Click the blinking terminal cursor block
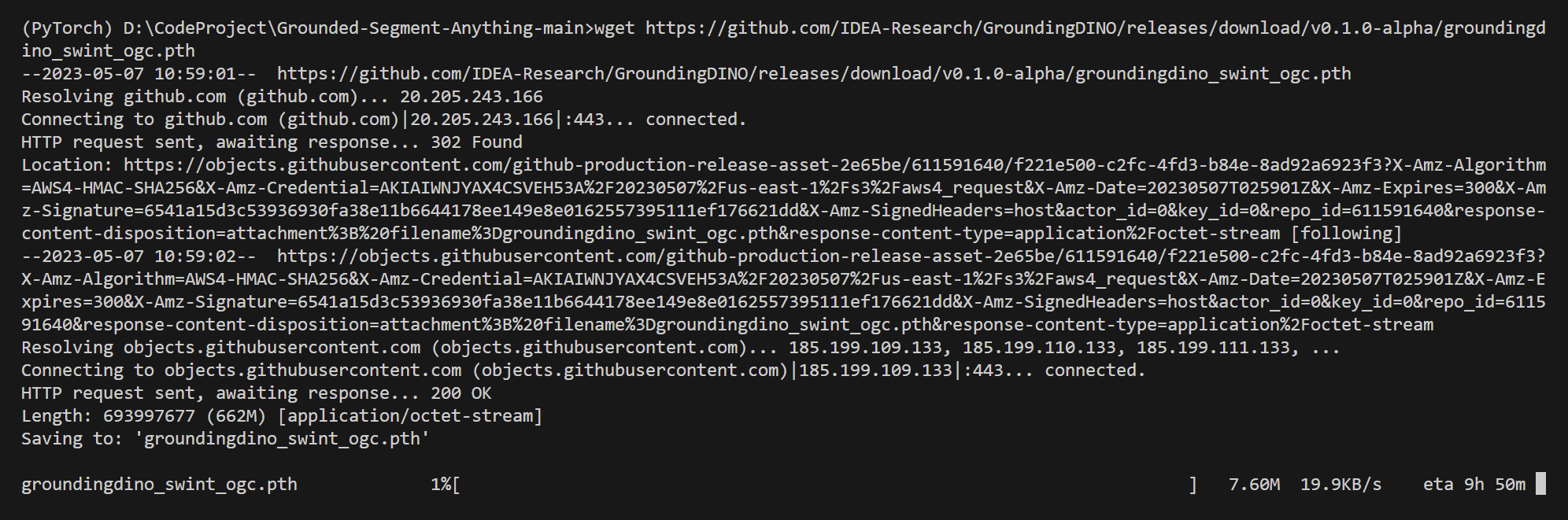Viewport: 1568px width, 520px height. pos(1540,484)
